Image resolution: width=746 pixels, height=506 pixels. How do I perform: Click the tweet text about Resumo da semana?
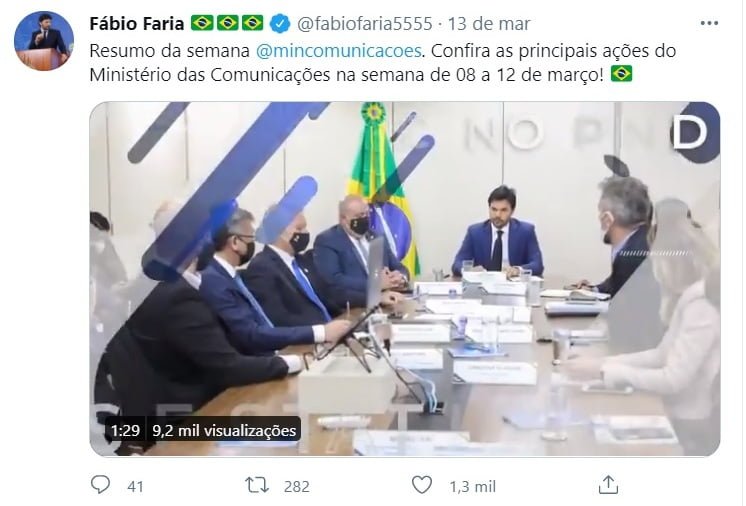(383, 63)
